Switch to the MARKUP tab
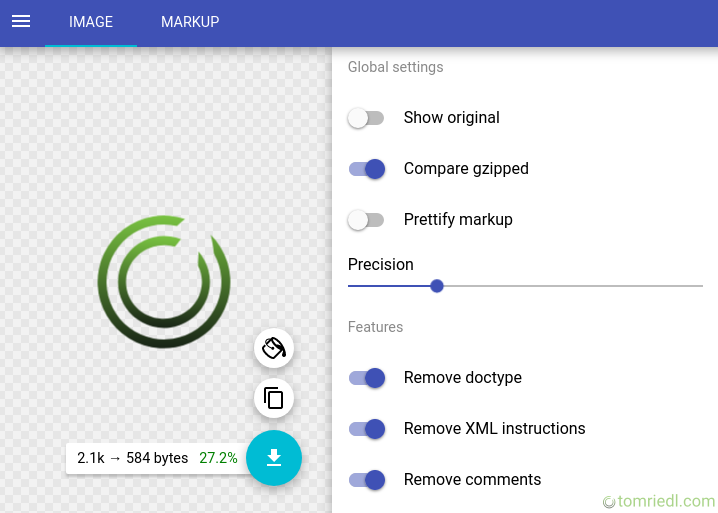This screenshot has height=513, width=718. pyautogui.click(x=190, y=22)
